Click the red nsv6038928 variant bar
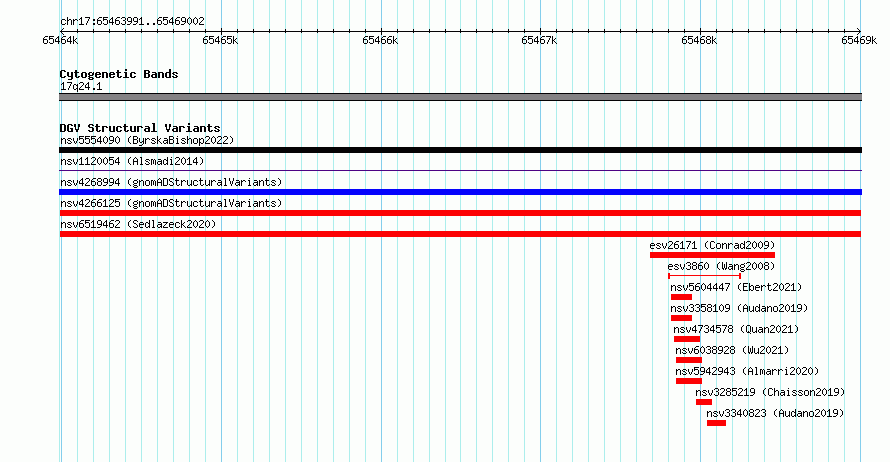Image resolution: width=890 pixels, height=462 pixels. point(689,360)
